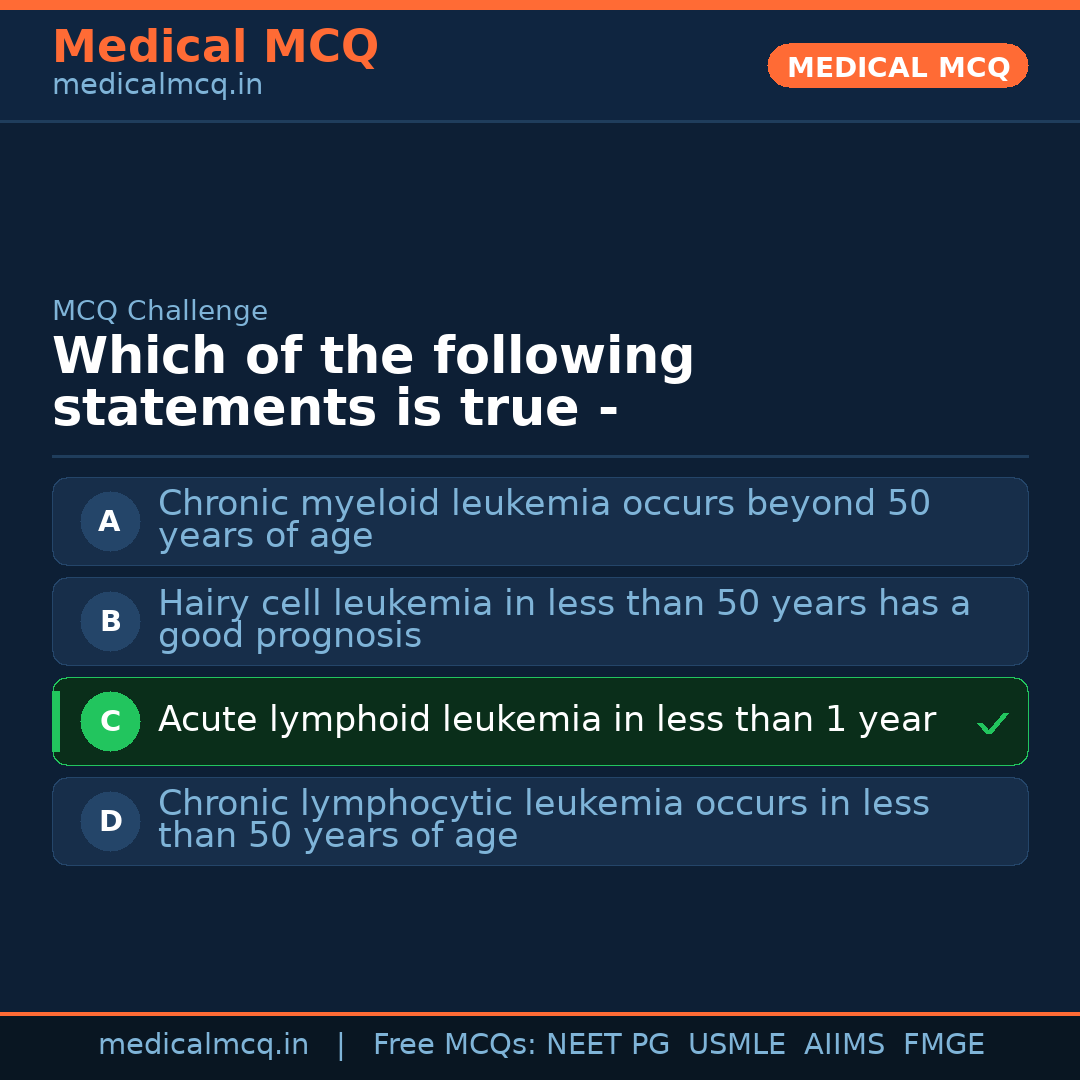Select the Hairy cell leukemia answer option

[x=564, y=620]
